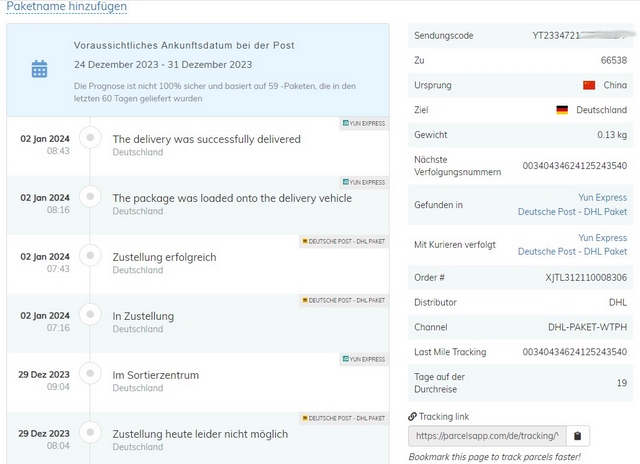Click the Zustellung heute leider nicht möglich event
The height and width of the screenshot is (464, 640).
coord(200,434)
